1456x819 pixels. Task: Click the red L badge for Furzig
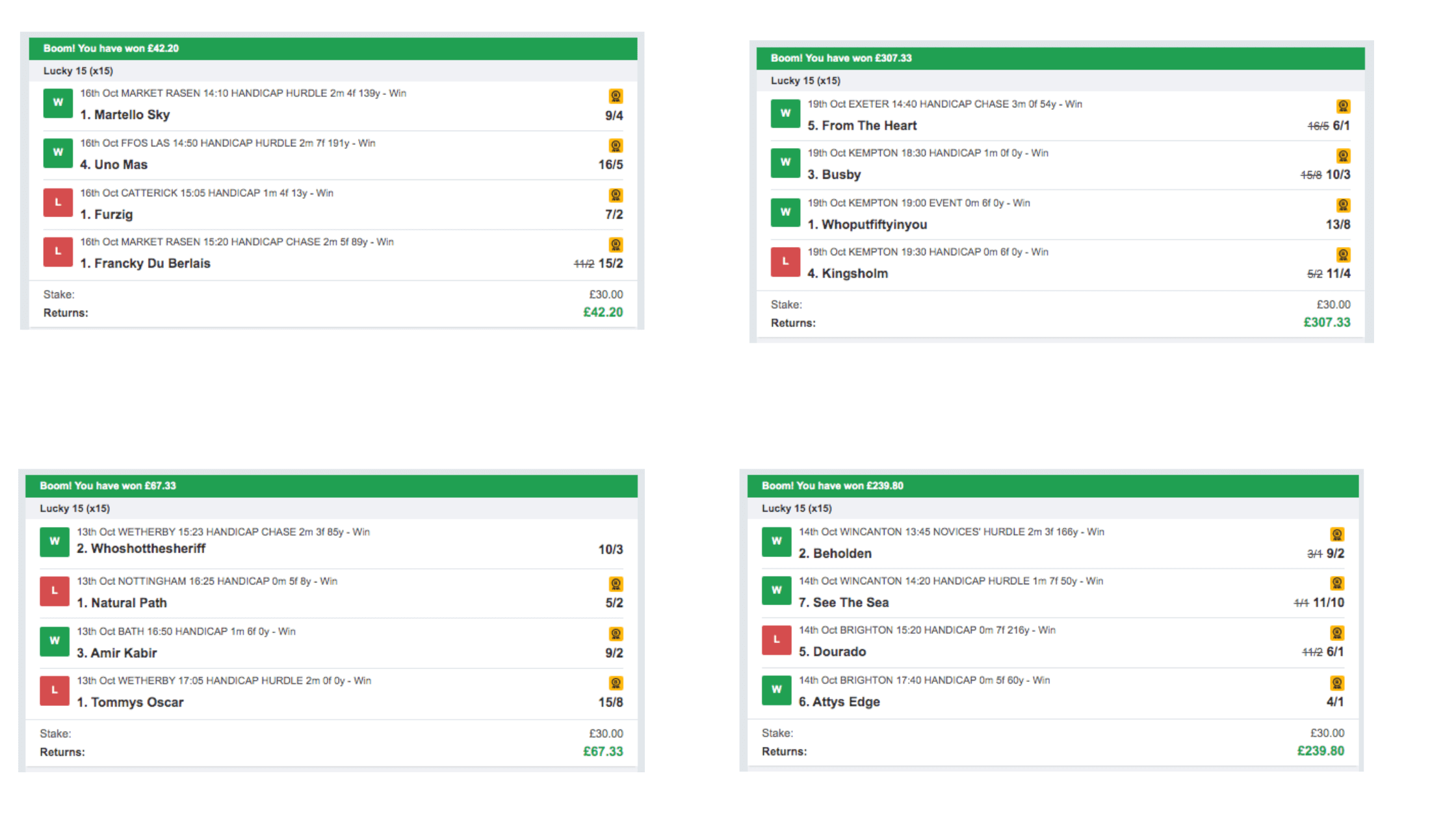(x=58, y=202)
